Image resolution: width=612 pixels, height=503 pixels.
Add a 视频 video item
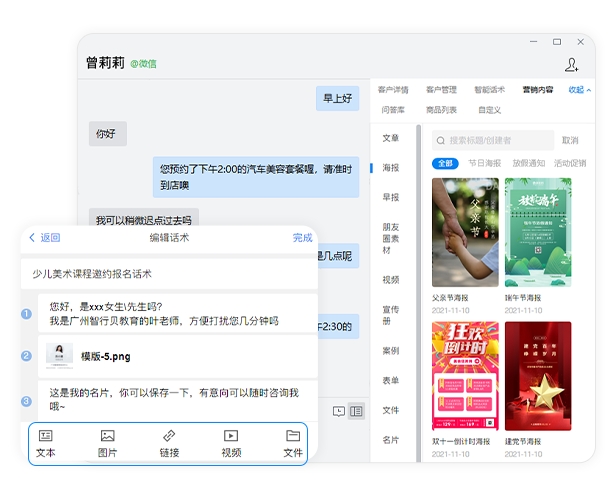pos(231,444)
